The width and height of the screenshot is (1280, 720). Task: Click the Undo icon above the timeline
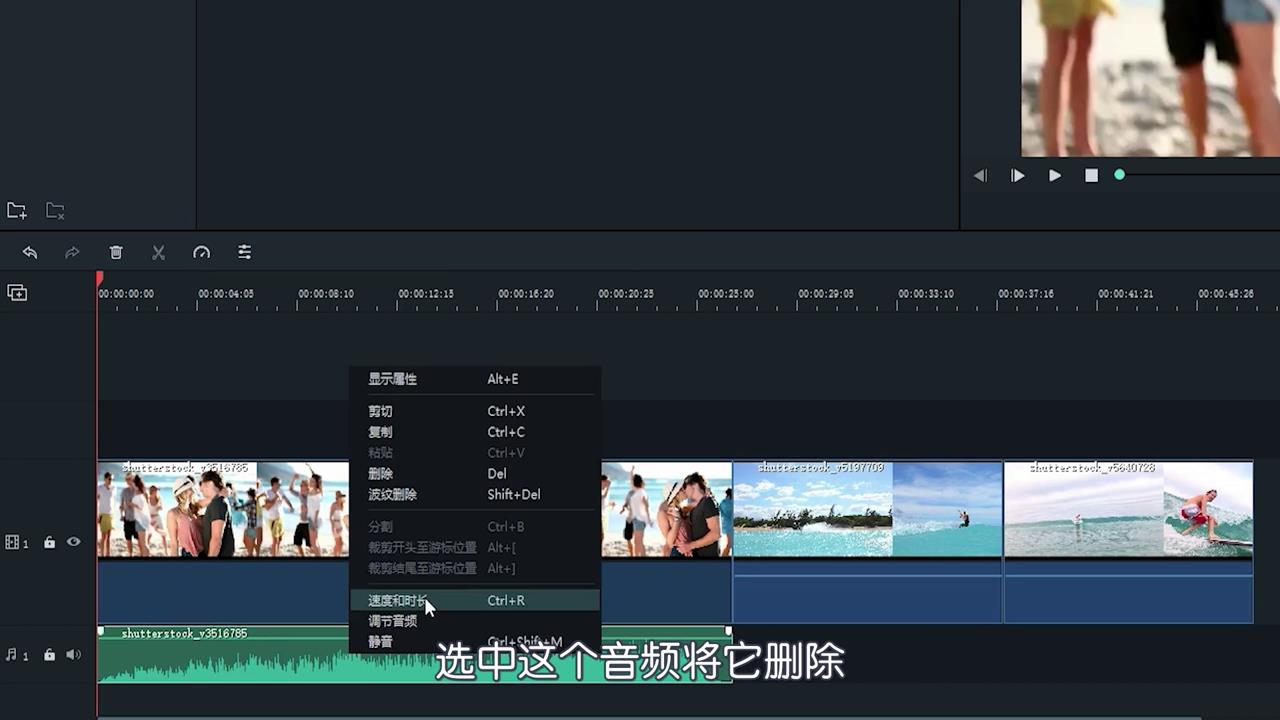[x=30, y=252]
